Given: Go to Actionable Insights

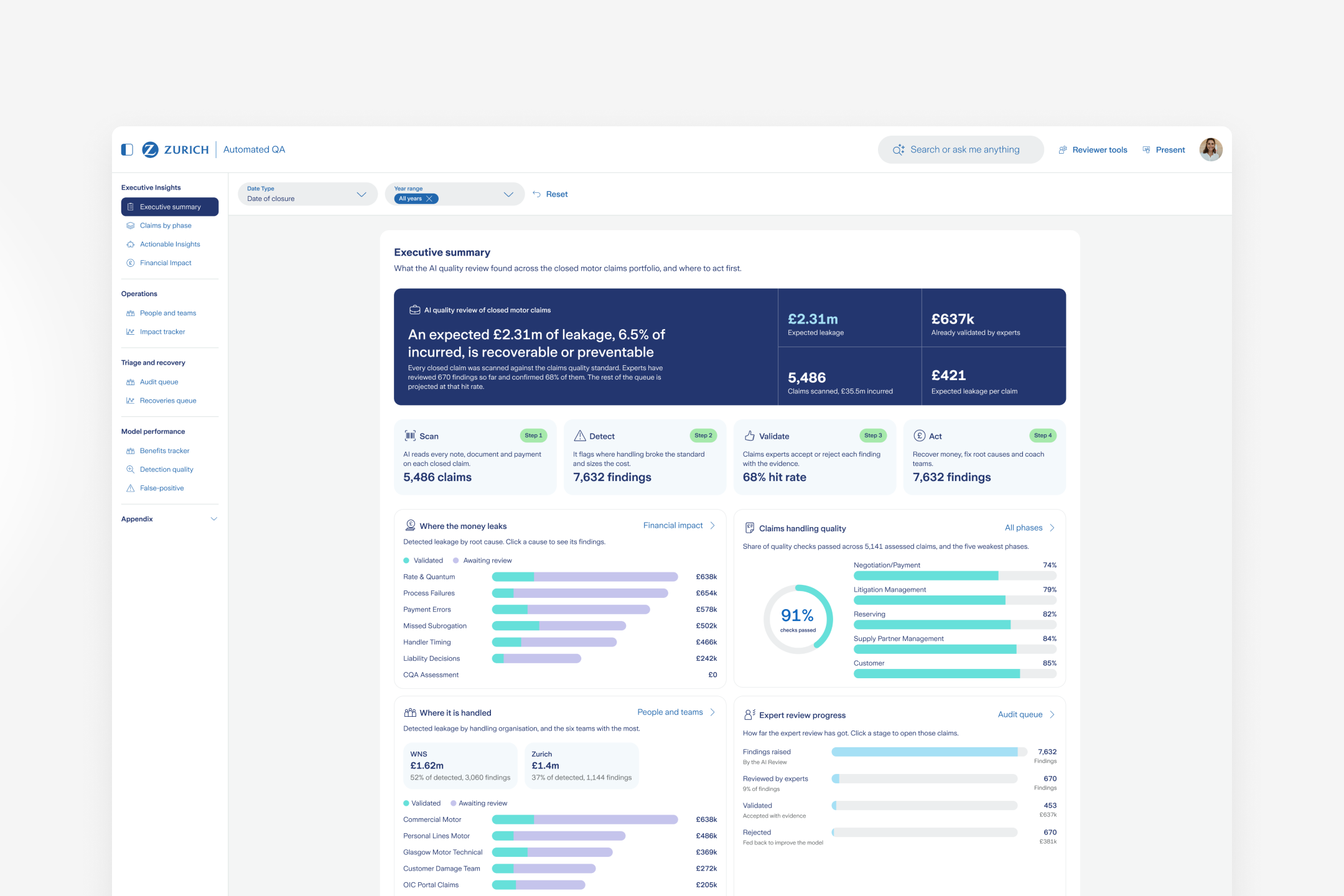Looking at the screenshot, I should tap(170, 244).
